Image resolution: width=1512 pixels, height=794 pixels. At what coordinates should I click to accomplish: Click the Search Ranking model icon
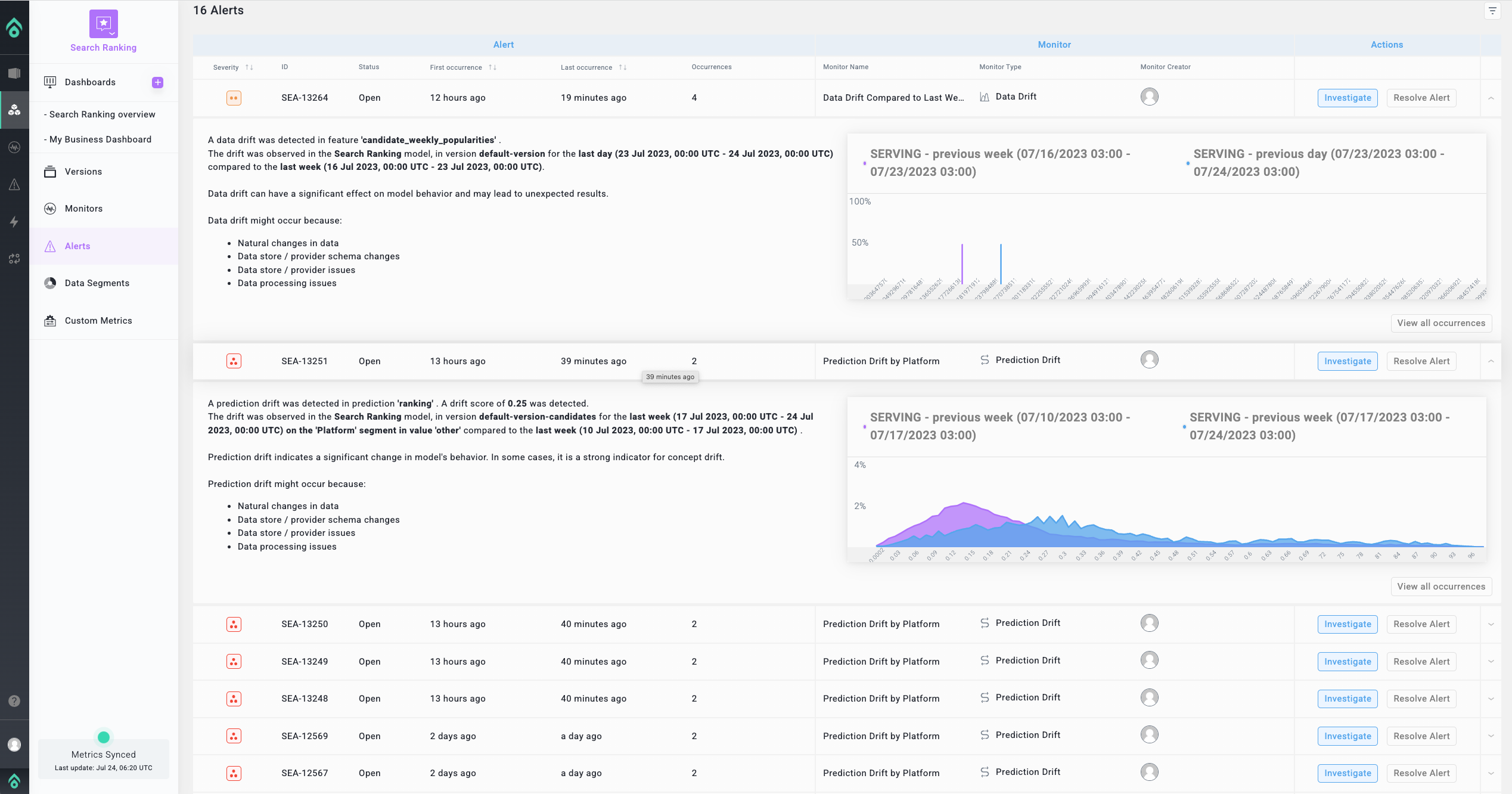[x=104, y=24]
